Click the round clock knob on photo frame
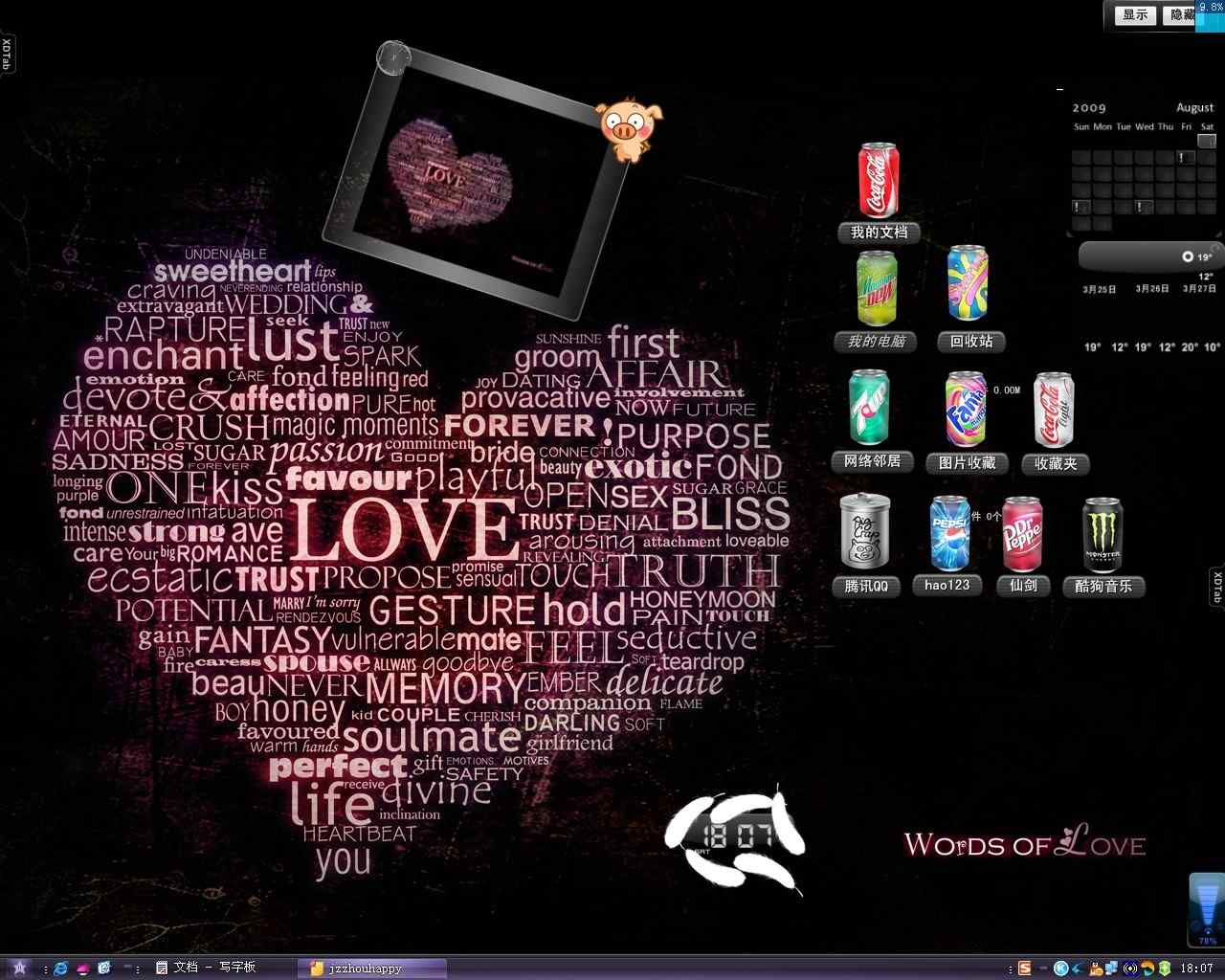 click(393, 58)
